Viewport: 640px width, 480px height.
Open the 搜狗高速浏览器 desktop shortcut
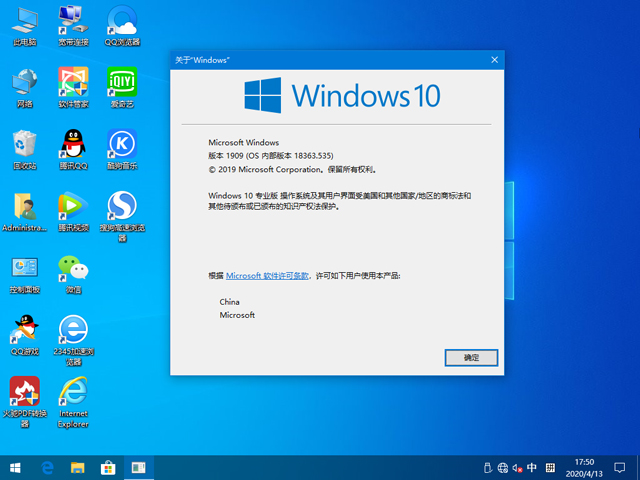122,217
